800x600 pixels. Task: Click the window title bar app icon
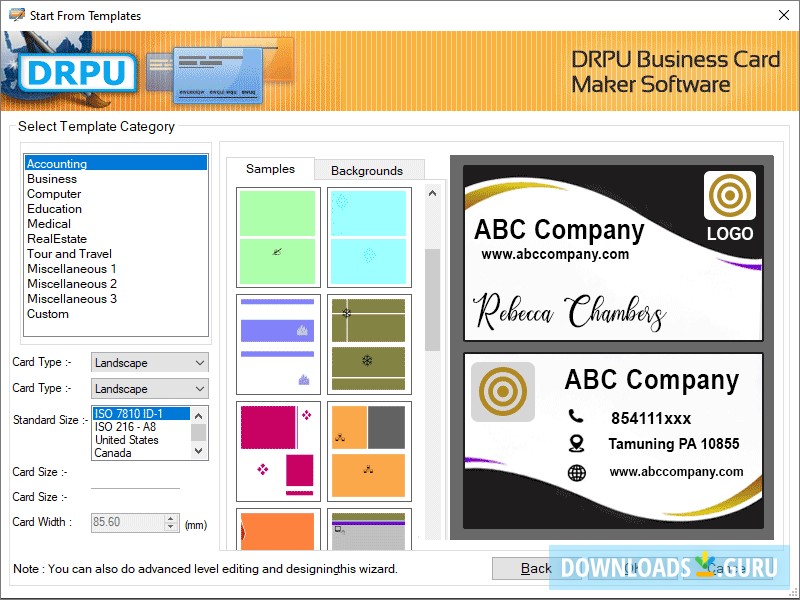coord(16,15)
